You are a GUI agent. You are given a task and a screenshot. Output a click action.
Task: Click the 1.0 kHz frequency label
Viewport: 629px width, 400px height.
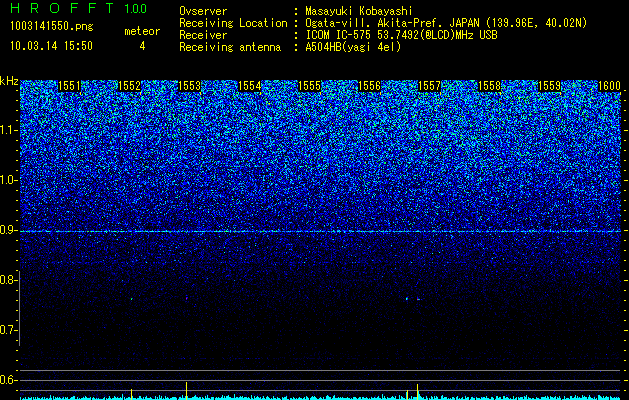coord(9,180)
